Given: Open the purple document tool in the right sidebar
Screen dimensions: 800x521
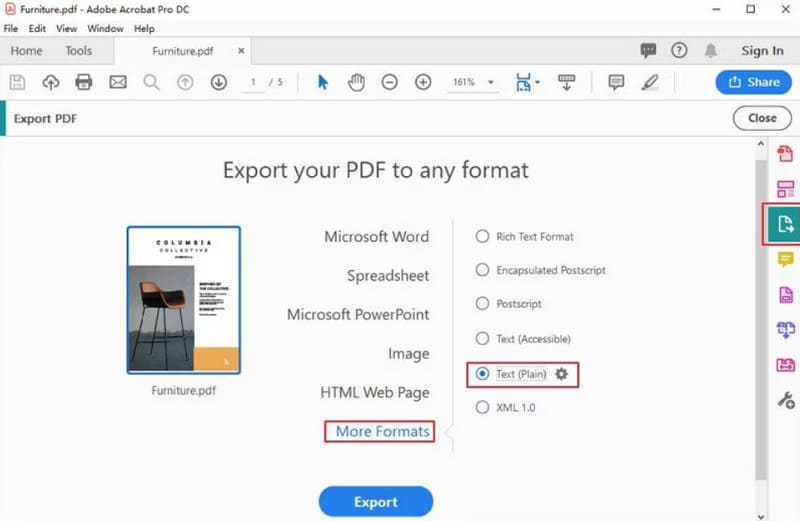Looking at the screenshot, I should click(786, 294).
